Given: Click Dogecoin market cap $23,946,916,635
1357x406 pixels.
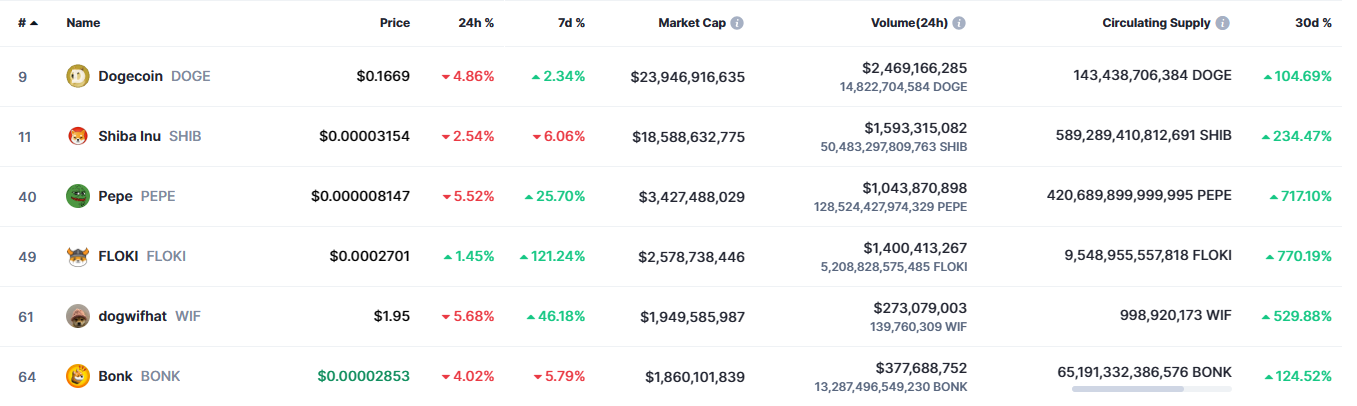Looking at the screenshot, I should coord(688,76).
